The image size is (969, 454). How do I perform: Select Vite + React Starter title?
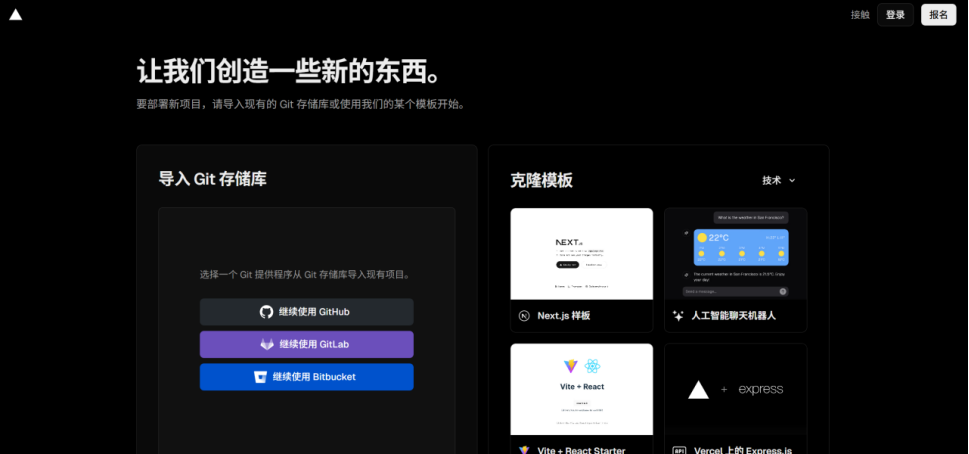(x=581, y=450)
